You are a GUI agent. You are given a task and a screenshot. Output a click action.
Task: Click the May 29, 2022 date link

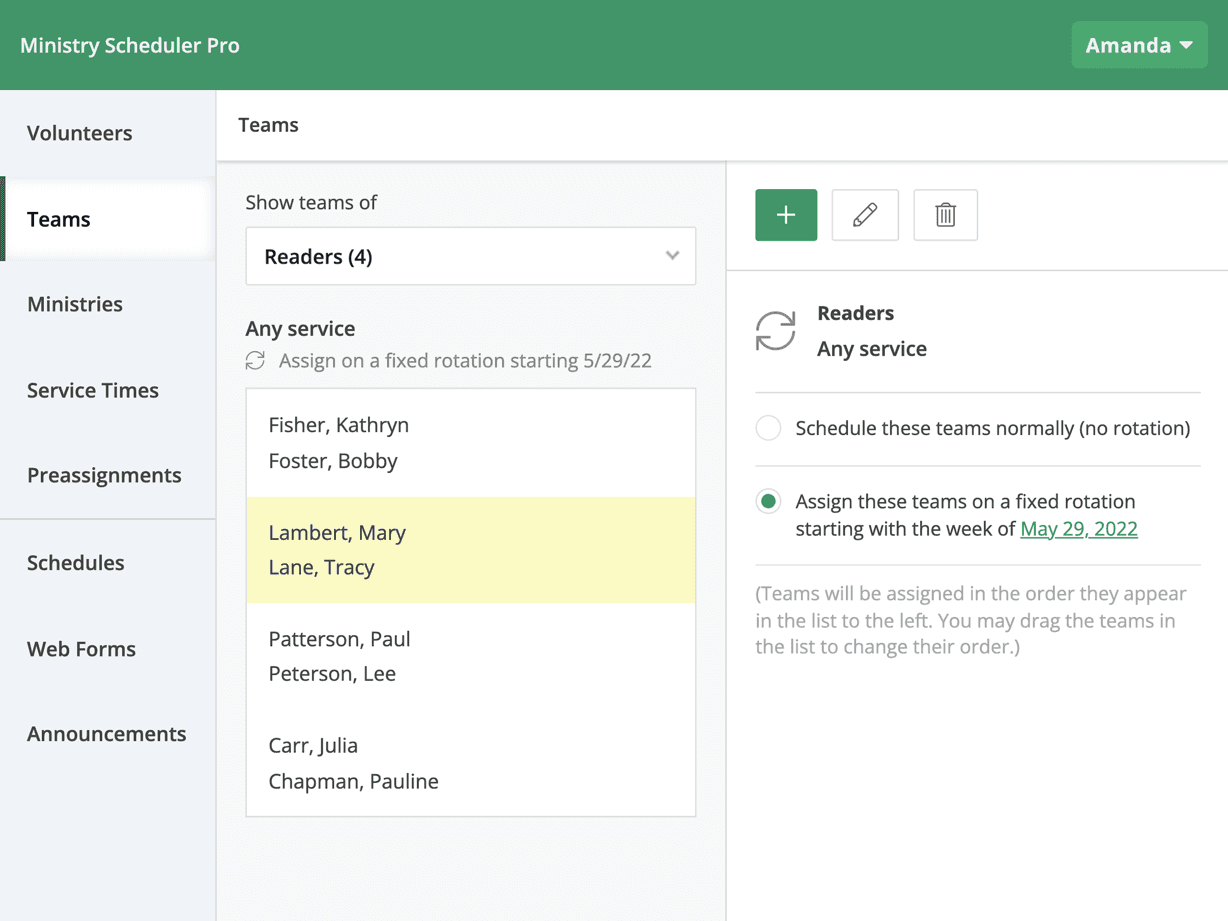click(1079, 529)
